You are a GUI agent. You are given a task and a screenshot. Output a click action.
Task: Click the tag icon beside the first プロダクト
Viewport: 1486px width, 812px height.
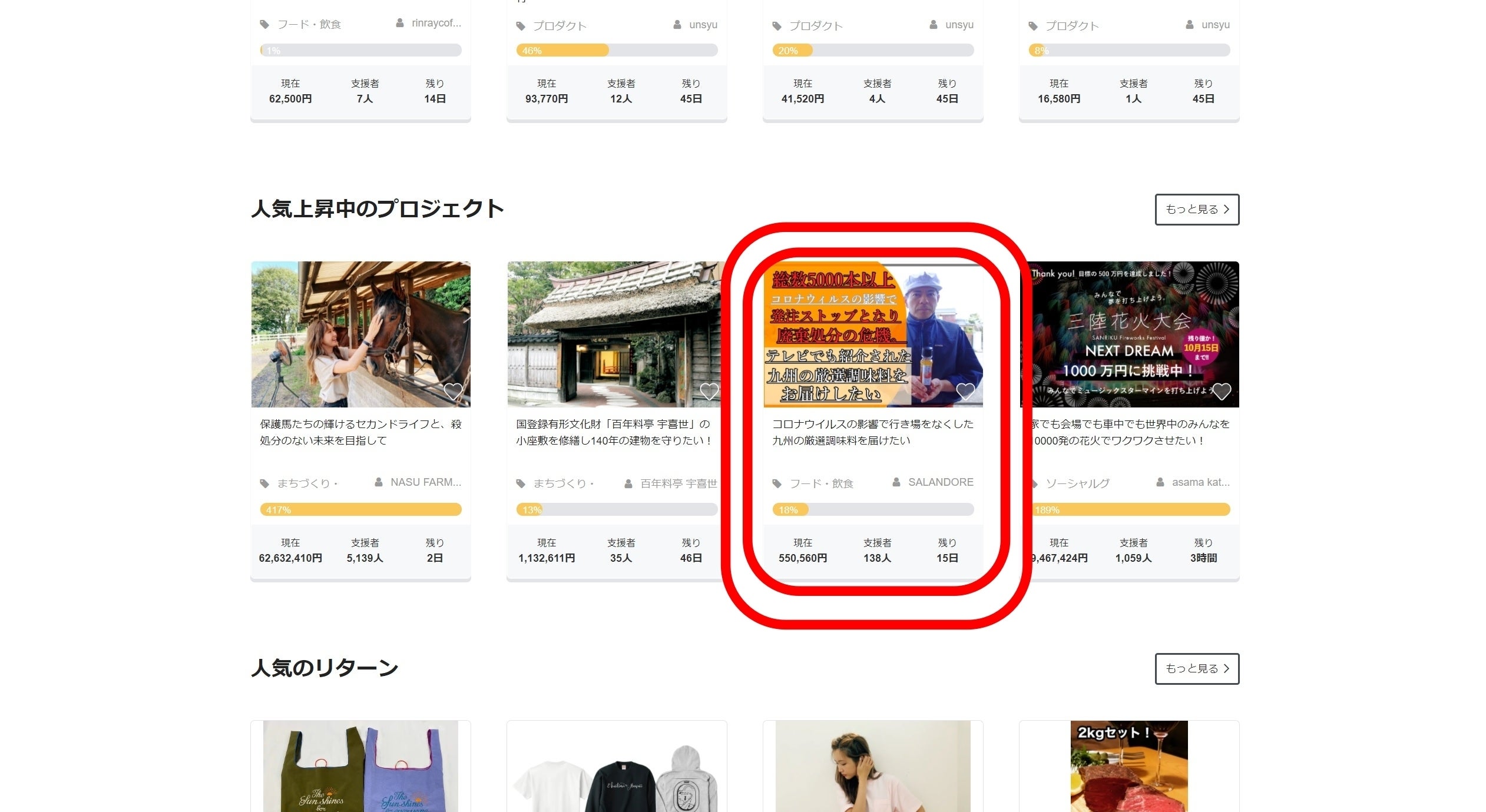pos(521,26)
